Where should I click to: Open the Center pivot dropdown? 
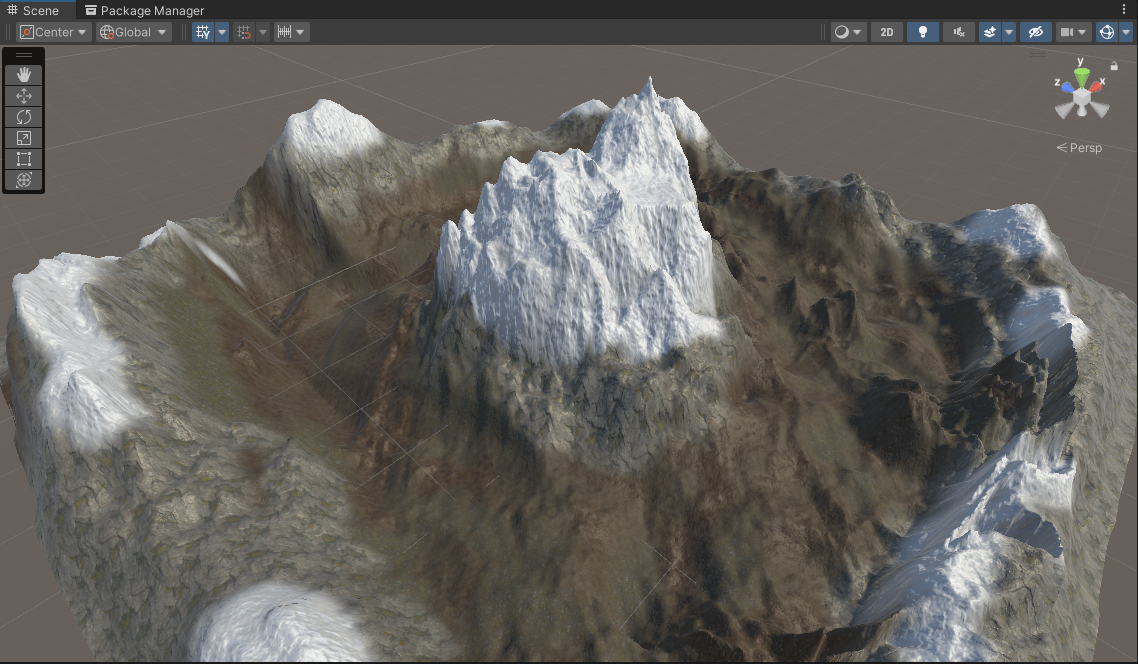tap(52, 31)
